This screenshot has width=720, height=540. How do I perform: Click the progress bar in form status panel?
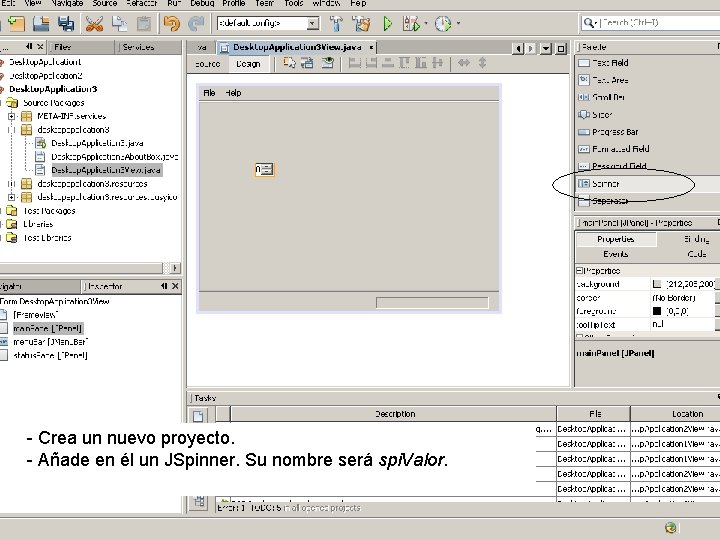pos(432,303)
